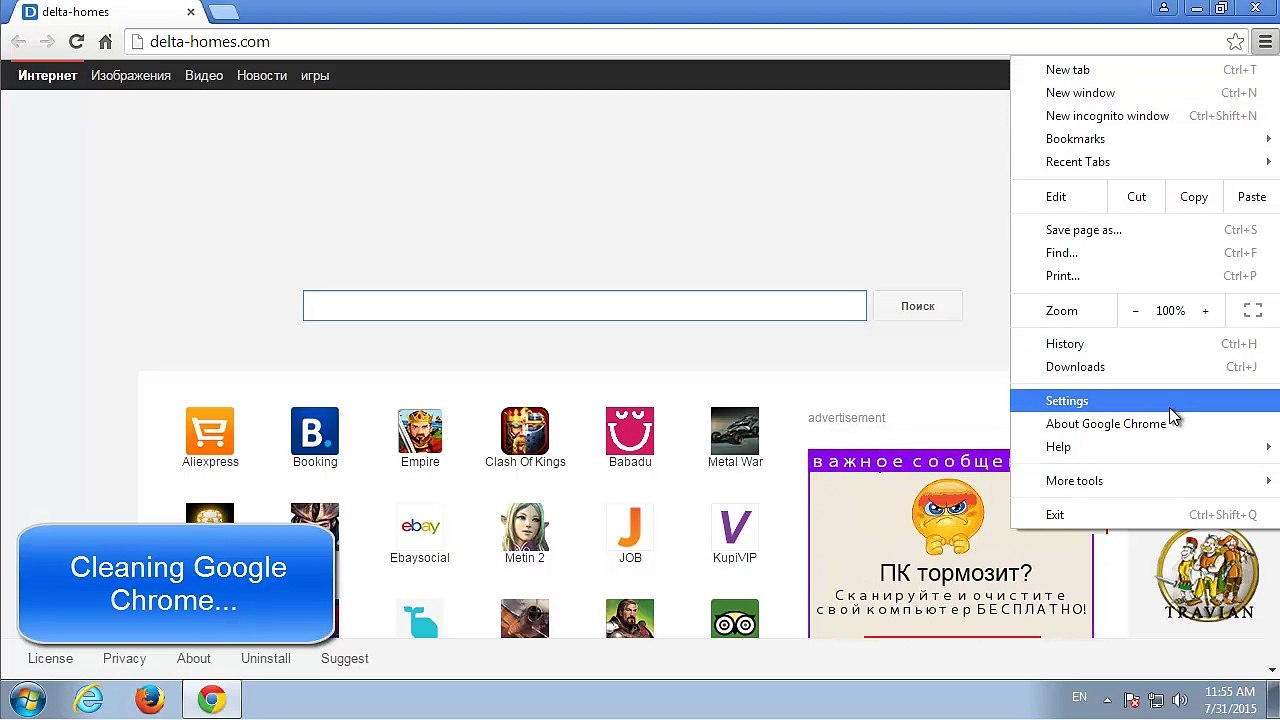
Task: Open the Uninstall footer link
Action: pyautogui.click(x=266, y=659)
